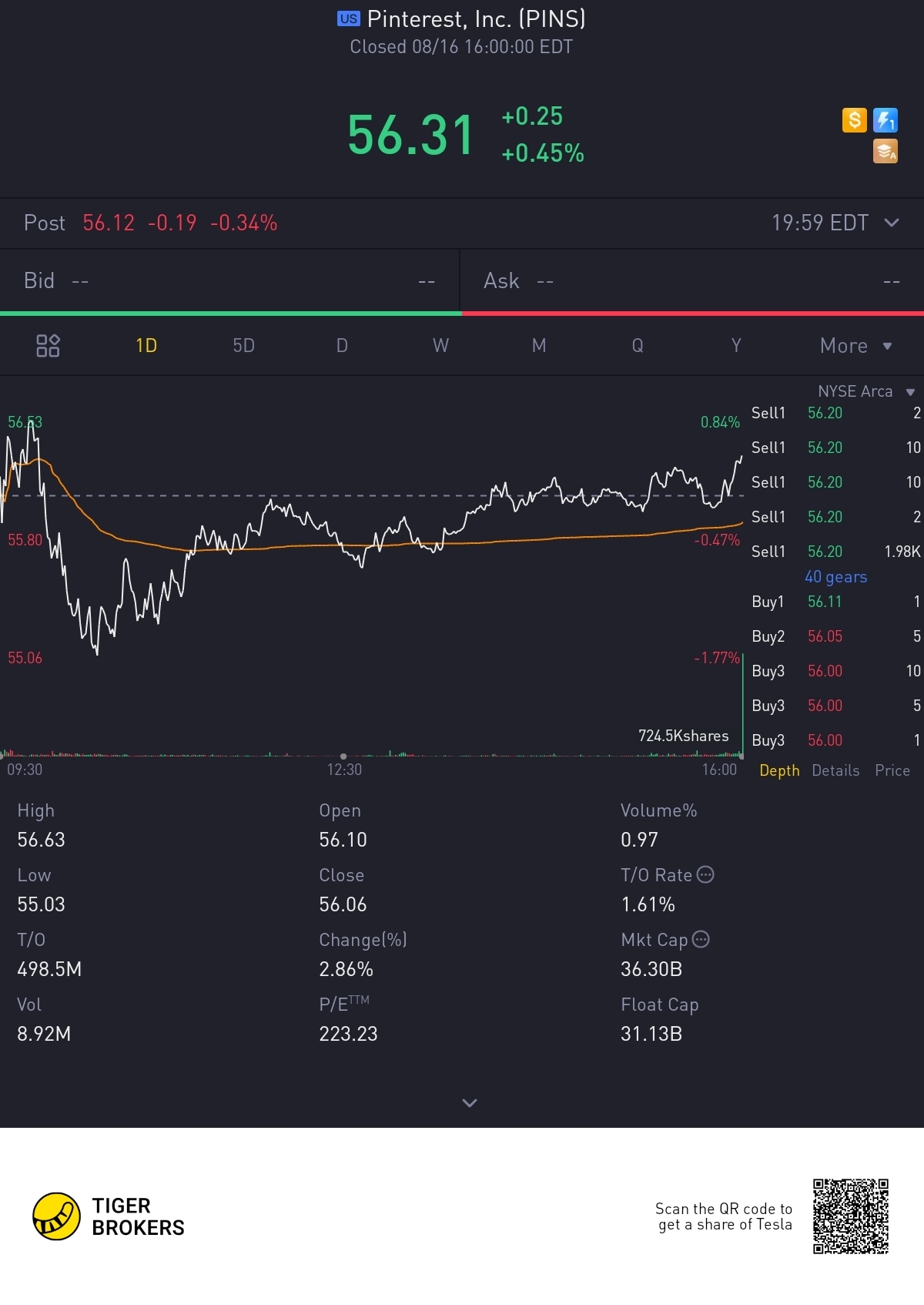The width and height of the screenshot is (924, 1305).
Task: Expand the post-market time dropdown chevron
Action: coord(892,223)
